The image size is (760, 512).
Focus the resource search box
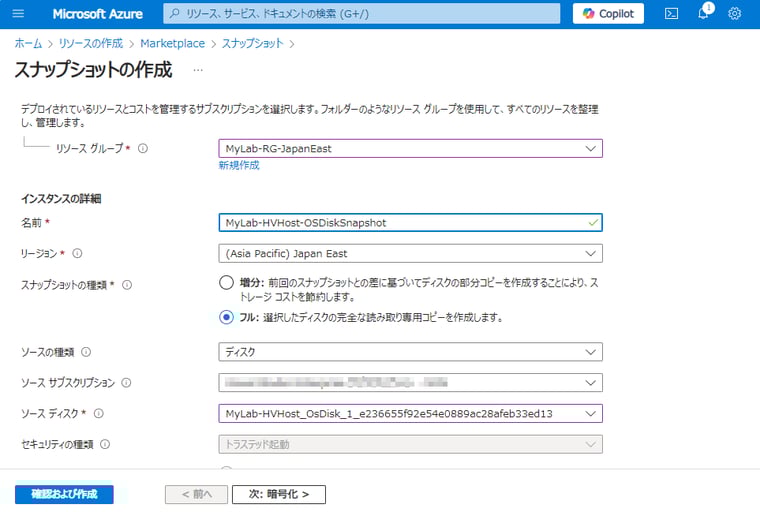pyautogui.click(x=362, y=14)
